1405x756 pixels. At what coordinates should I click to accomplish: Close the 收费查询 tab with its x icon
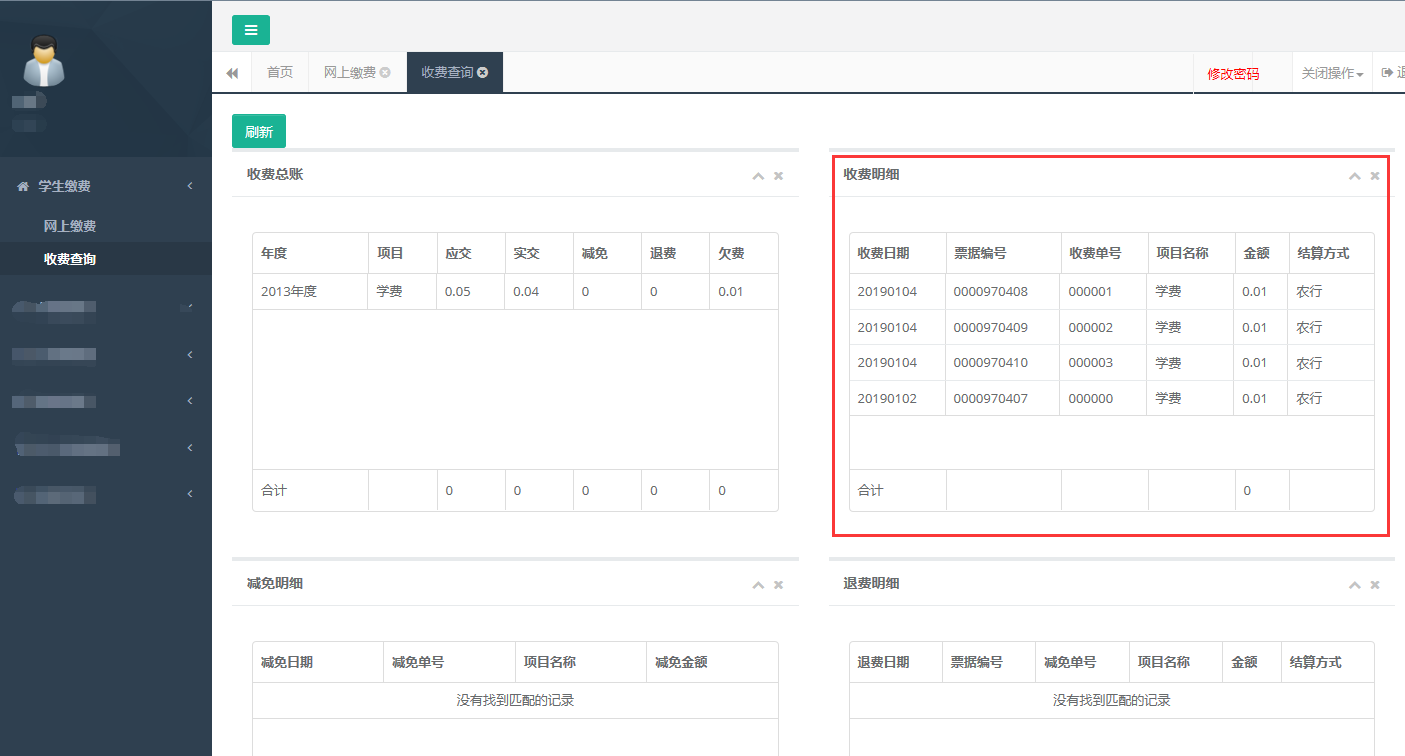tap(483, 73)
